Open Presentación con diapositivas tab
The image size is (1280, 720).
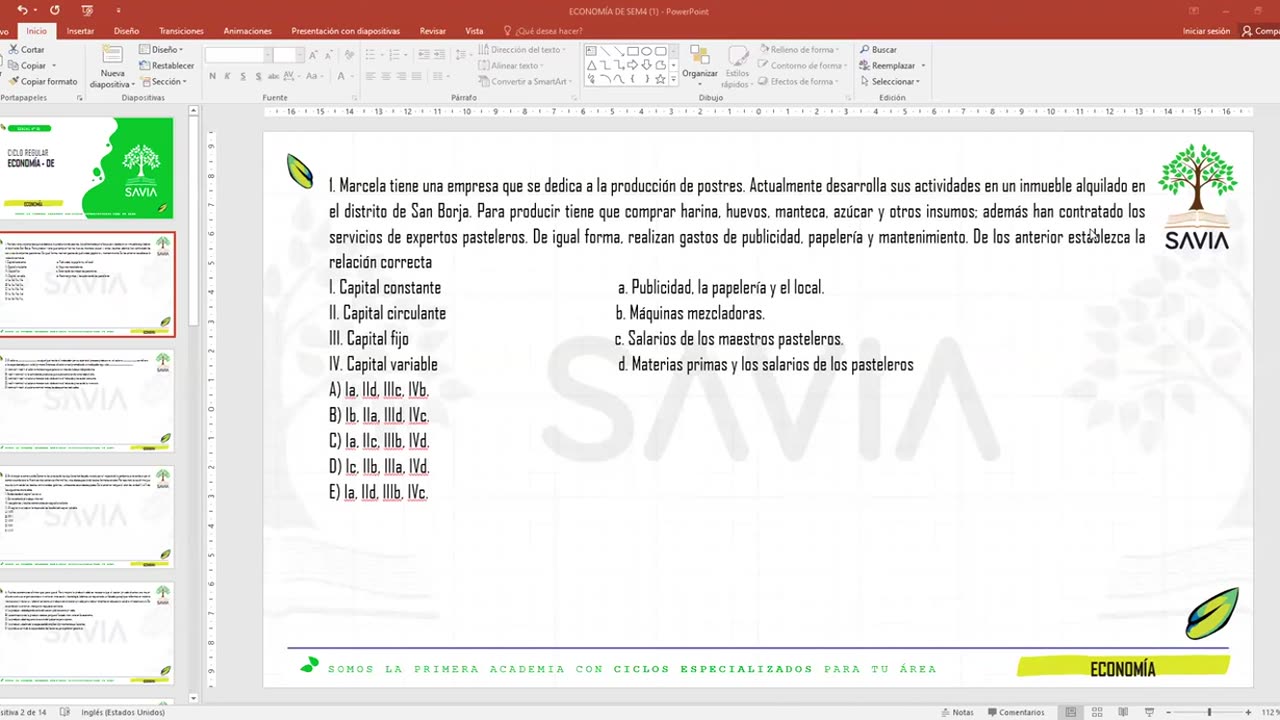(345, 31)
